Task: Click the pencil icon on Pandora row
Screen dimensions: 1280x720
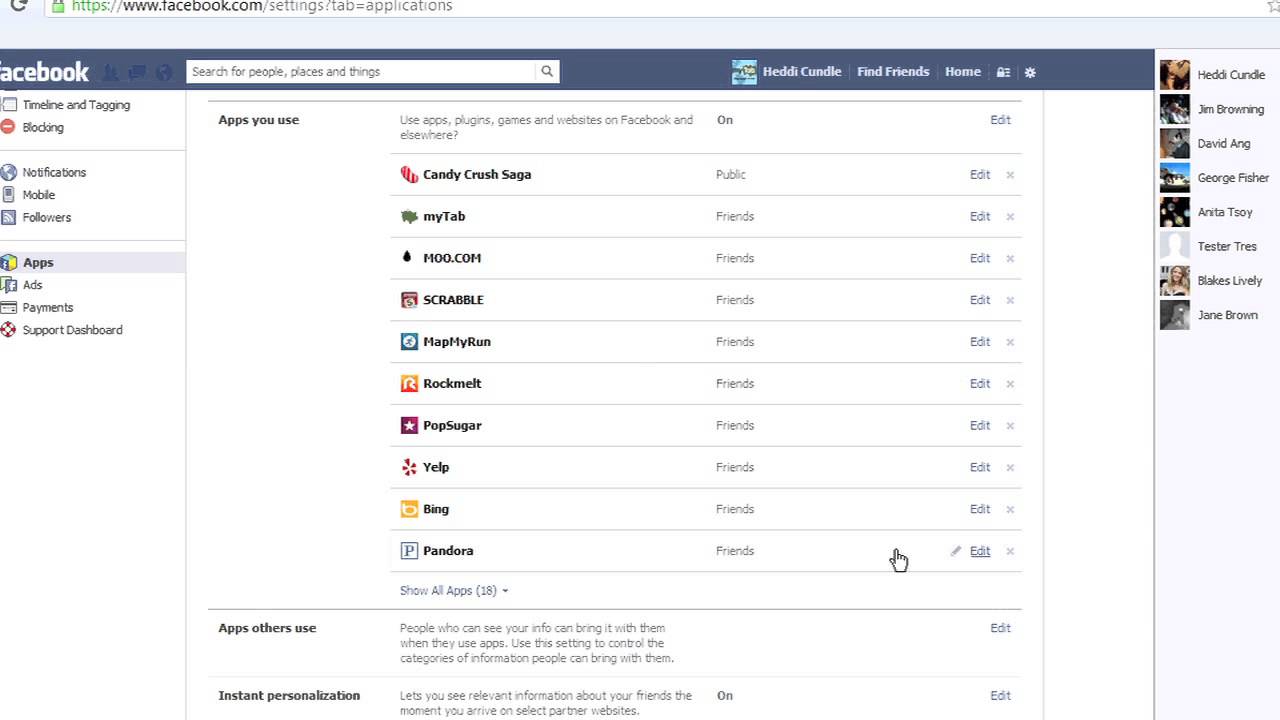Action: tap(956, 551)
